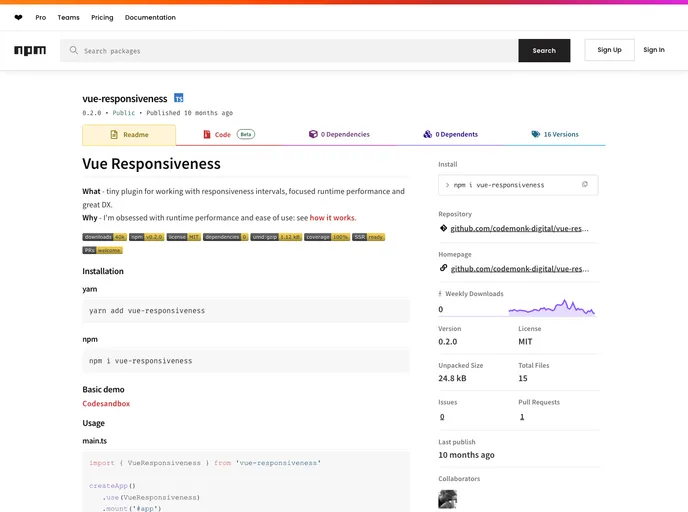Click the License value MIT in sidebar
Viewport: 688px width, 512px height.
[x=525, y=341]
